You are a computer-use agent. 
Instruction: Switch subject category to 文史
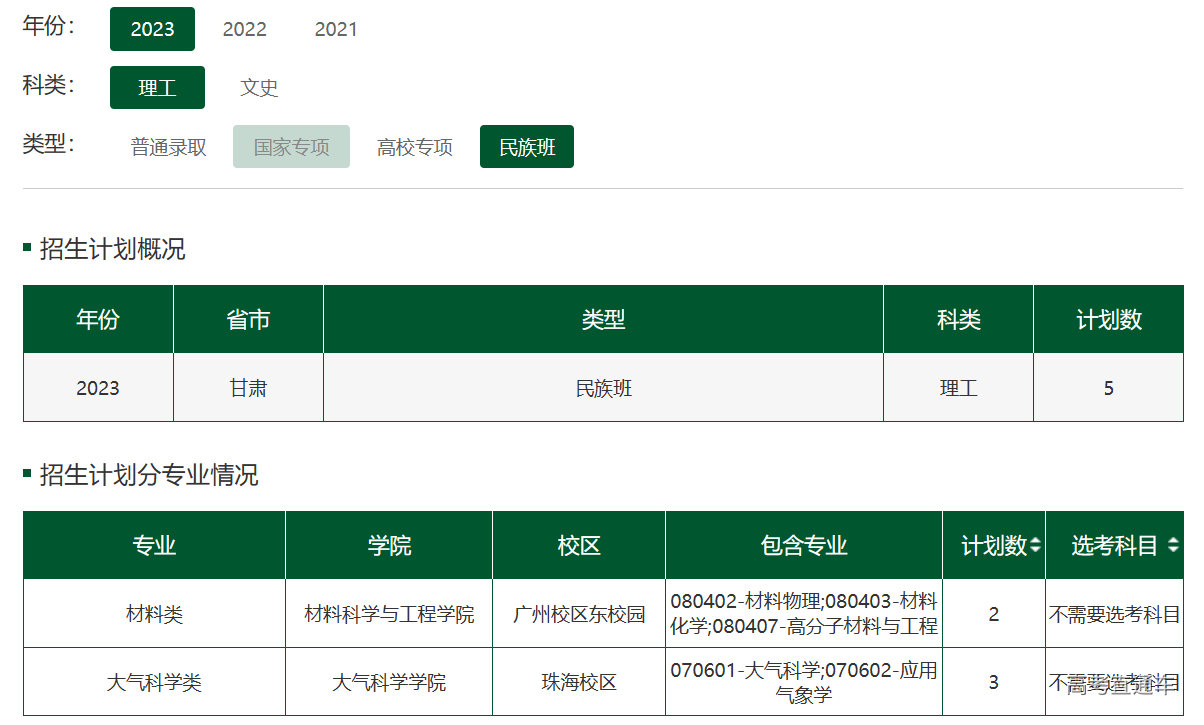[259, 88]
